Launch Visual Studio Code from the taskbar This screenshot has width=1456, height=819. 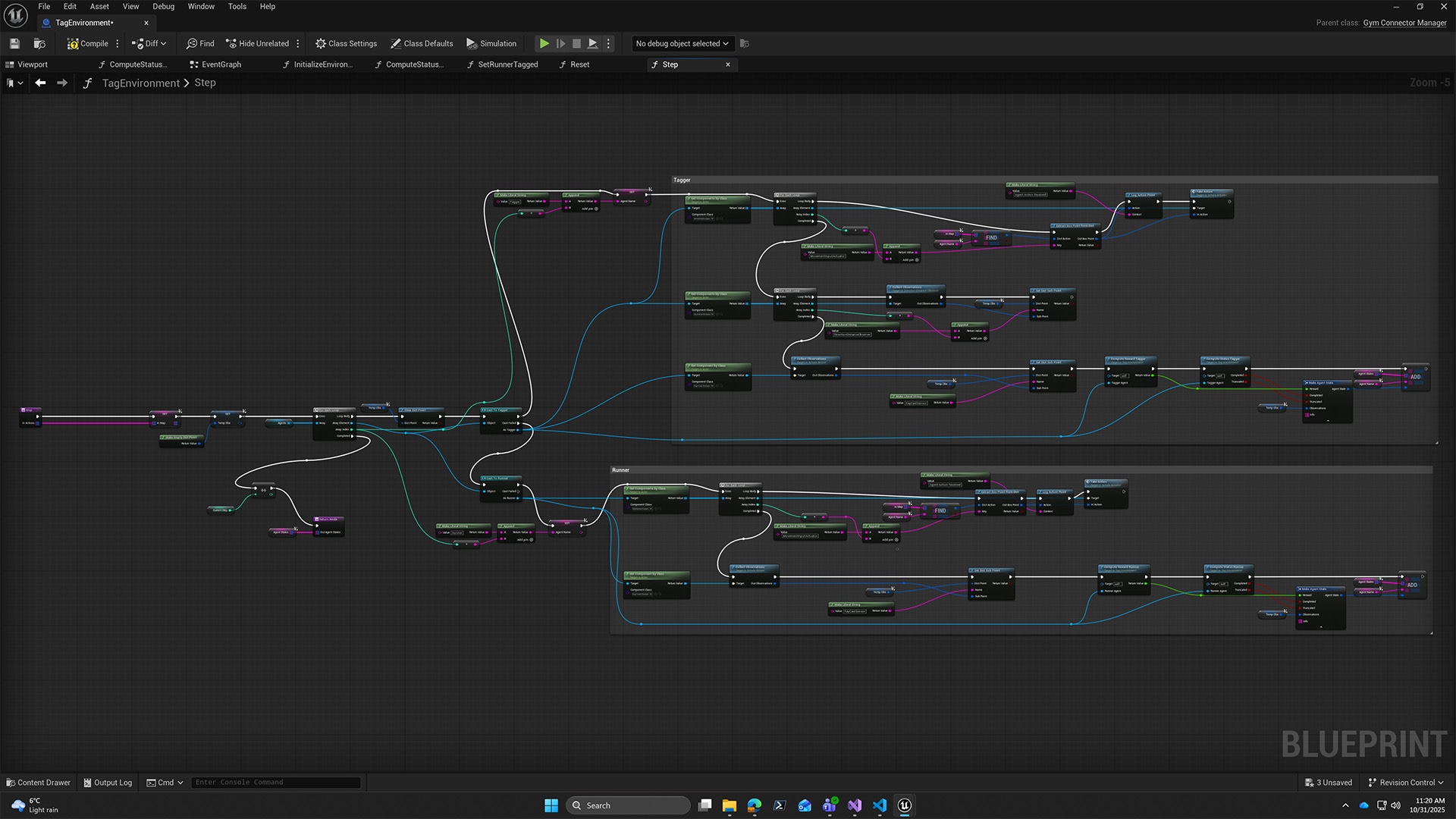click(x=879, y=805)
